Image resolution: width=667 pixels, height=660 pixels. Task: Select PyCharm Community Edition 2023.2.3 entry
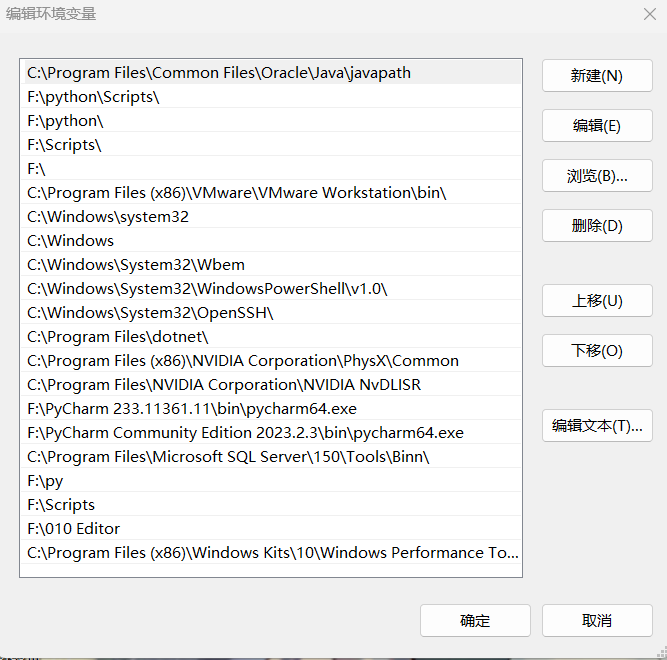click(x=245, y=433)
